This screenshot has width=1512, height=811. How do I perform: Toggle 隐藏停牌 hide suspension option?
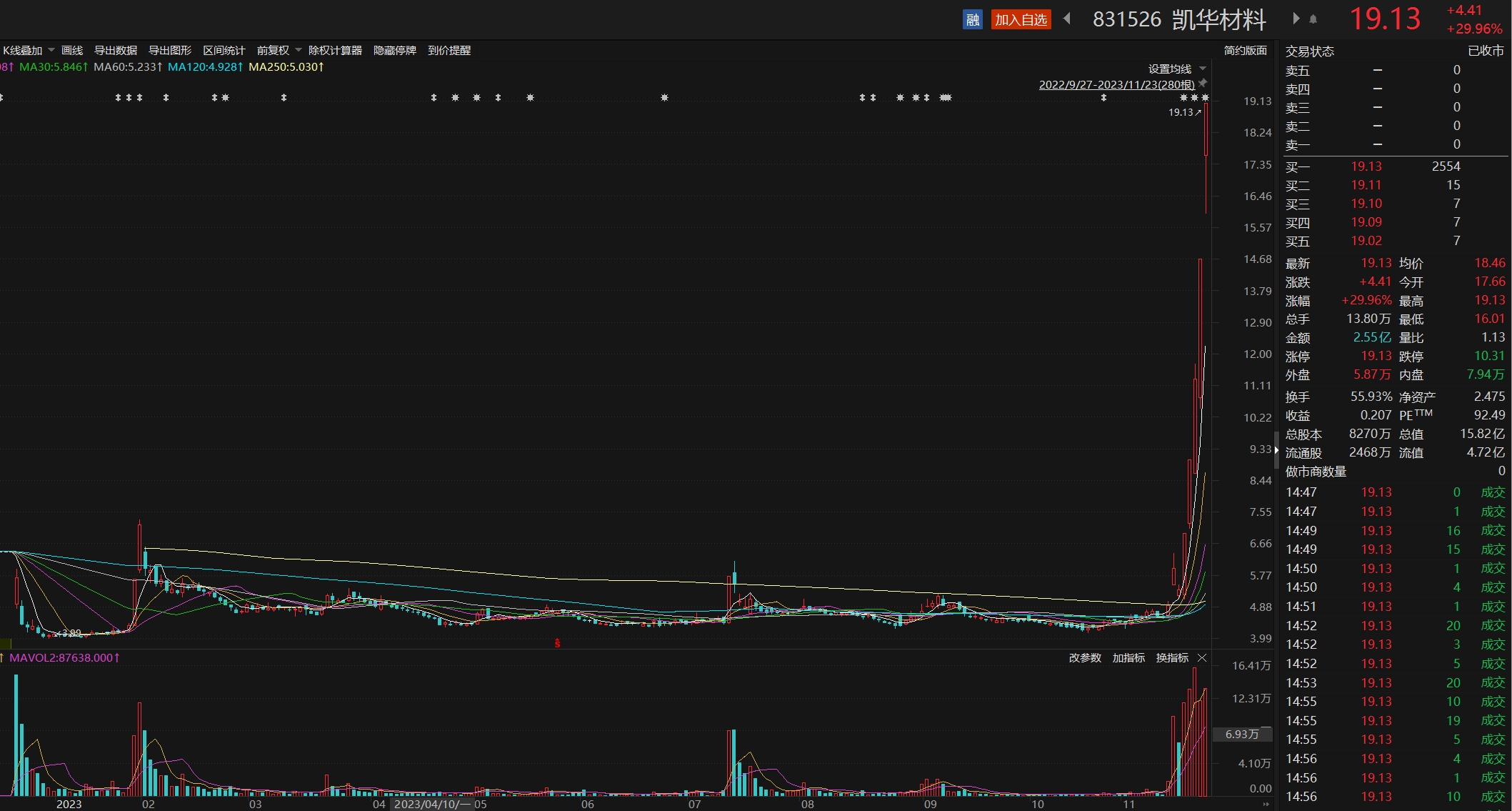tap(394, 50)
